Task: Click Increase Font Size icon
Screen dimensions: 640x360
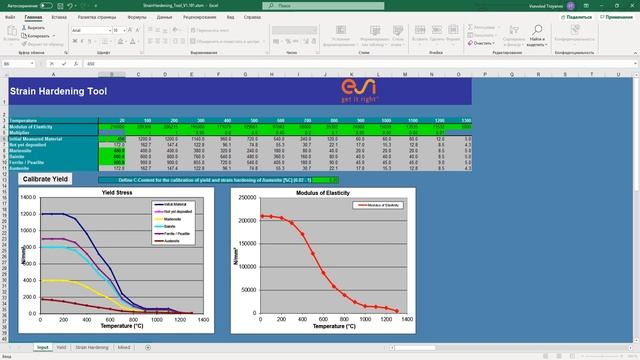Action: [x=130, y=30]
